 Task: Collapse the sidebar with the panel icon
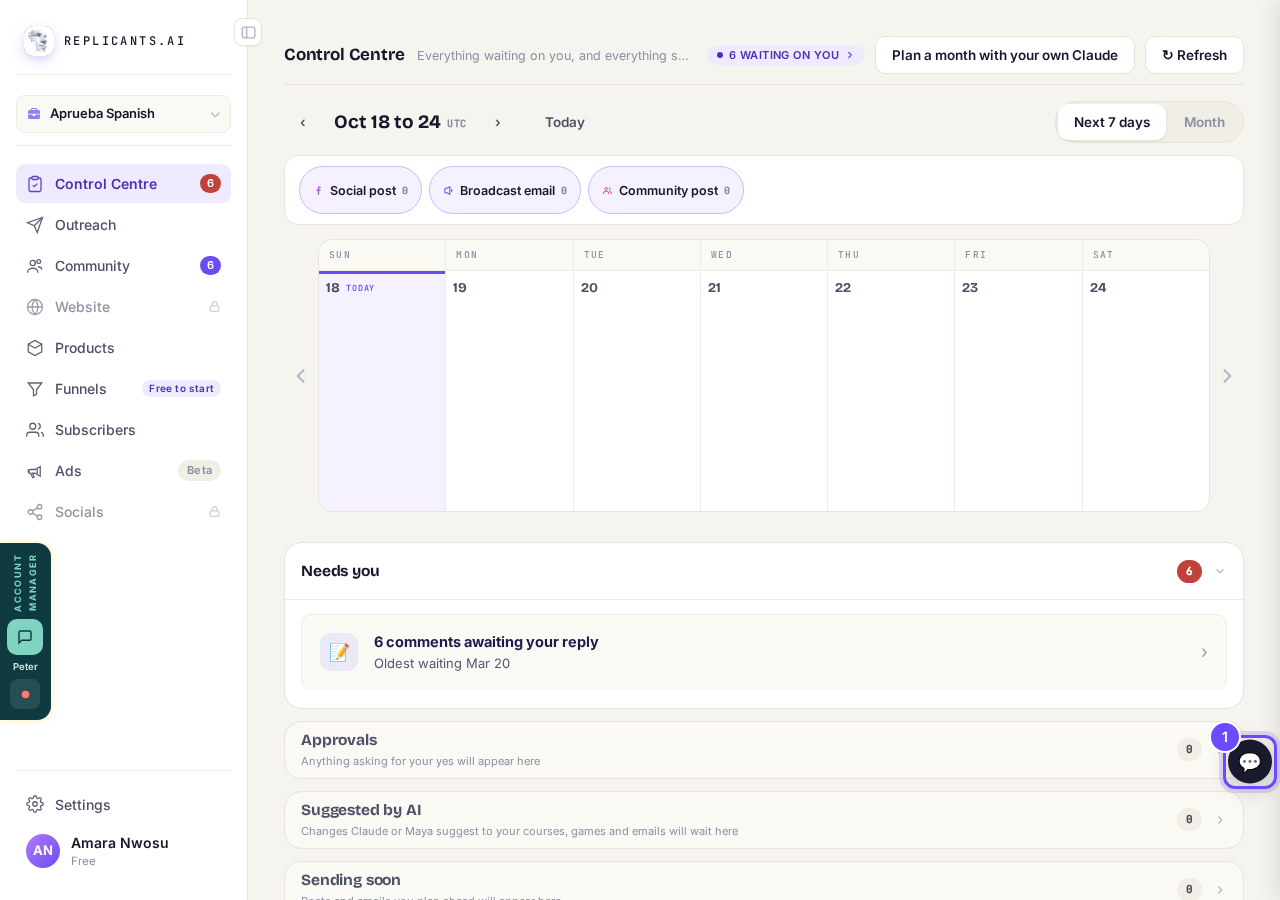click(x=248, y=32)
